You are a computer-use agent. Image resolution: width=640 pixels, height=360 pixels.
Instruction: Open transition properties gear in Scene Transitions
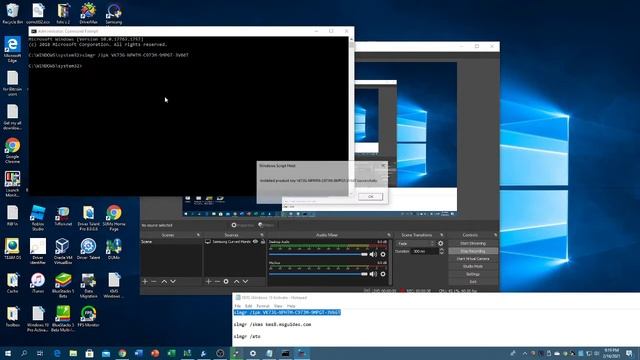(440, 243)
